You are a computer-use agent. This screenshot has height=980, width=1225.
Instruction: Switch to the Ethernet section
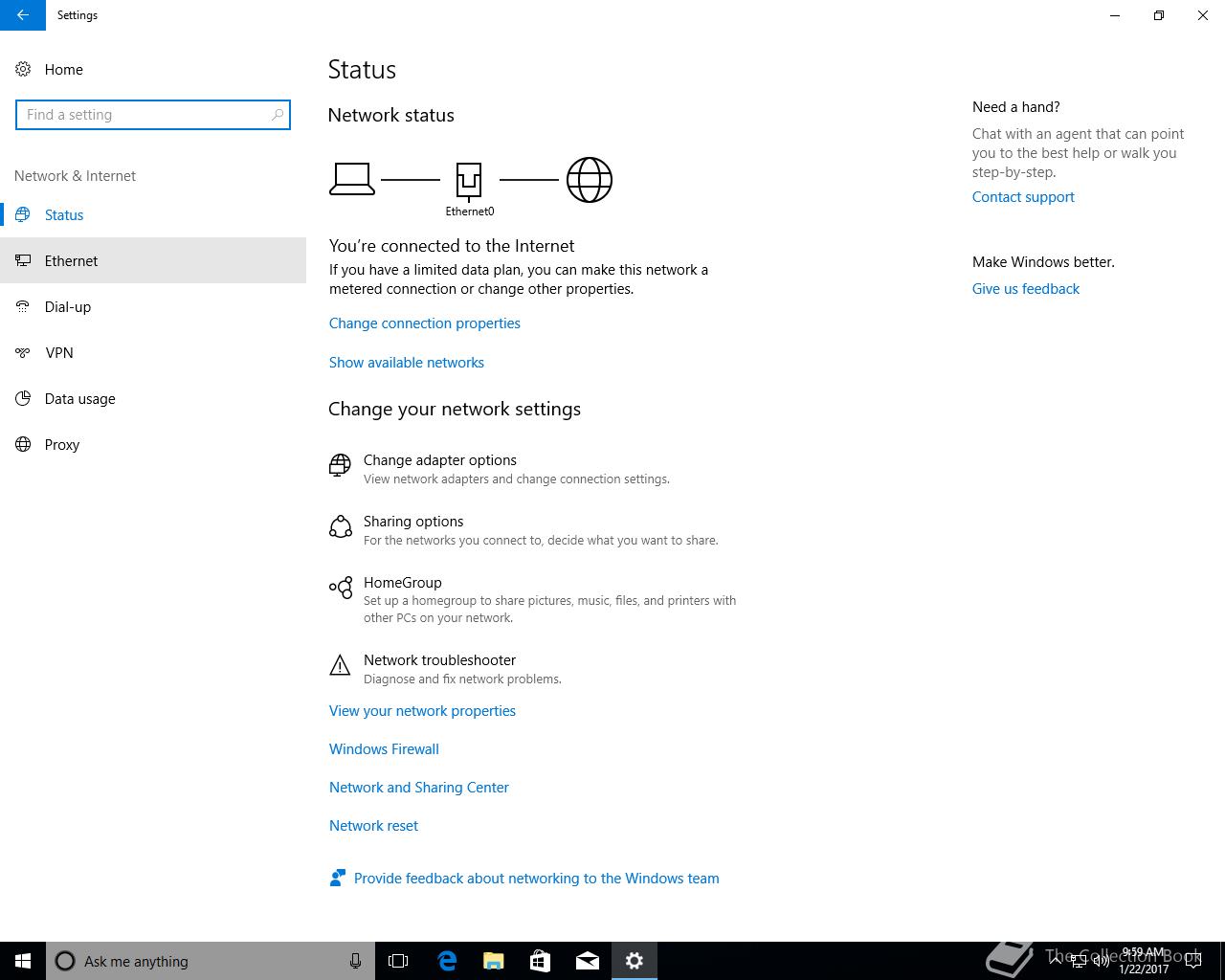tap(153, 260)
